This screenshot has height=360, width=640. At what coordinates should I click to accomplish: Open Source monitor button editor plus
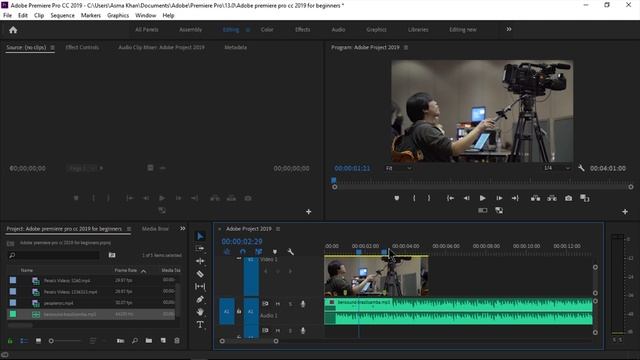point(309,211)
